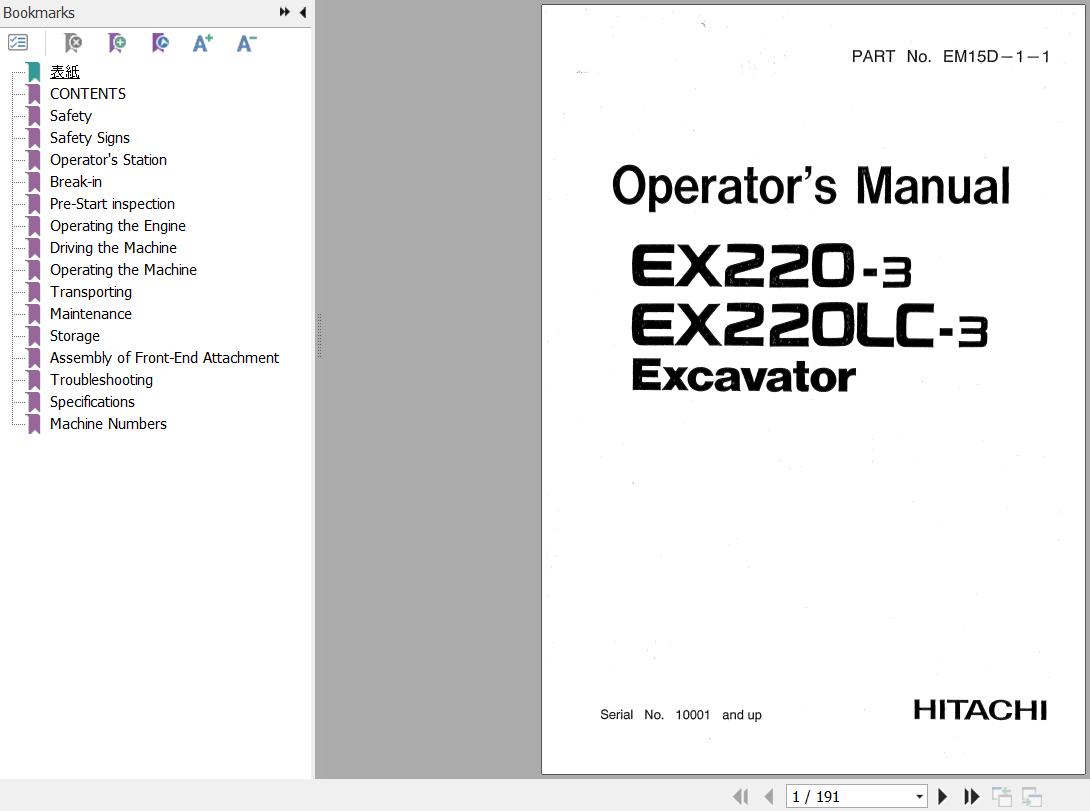The width and height of the screenshot is (1090, 811).
Task: Click the panel splitter handle beside bookmarks
Action: point(319,336)
